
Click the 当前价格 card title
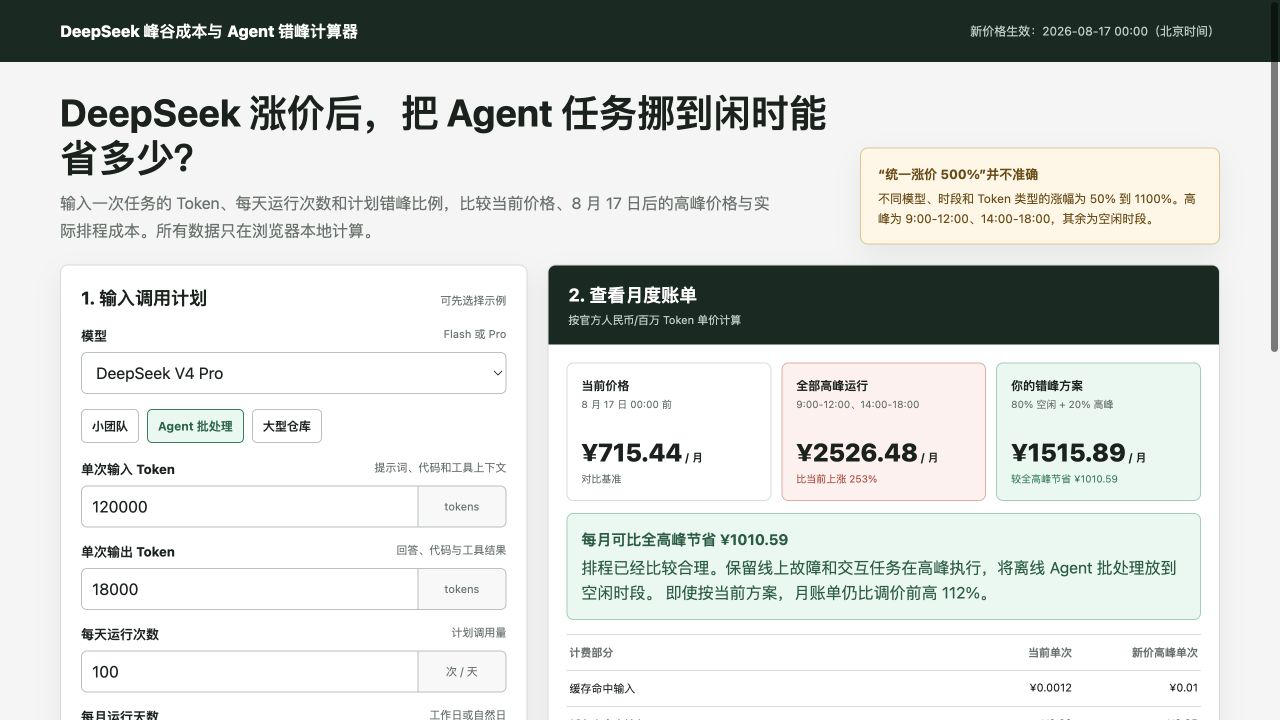click(605, 386)
